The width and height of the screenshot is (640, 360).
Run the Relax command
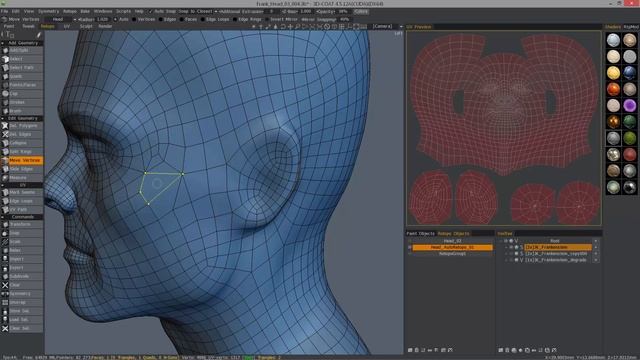(22, 250)
